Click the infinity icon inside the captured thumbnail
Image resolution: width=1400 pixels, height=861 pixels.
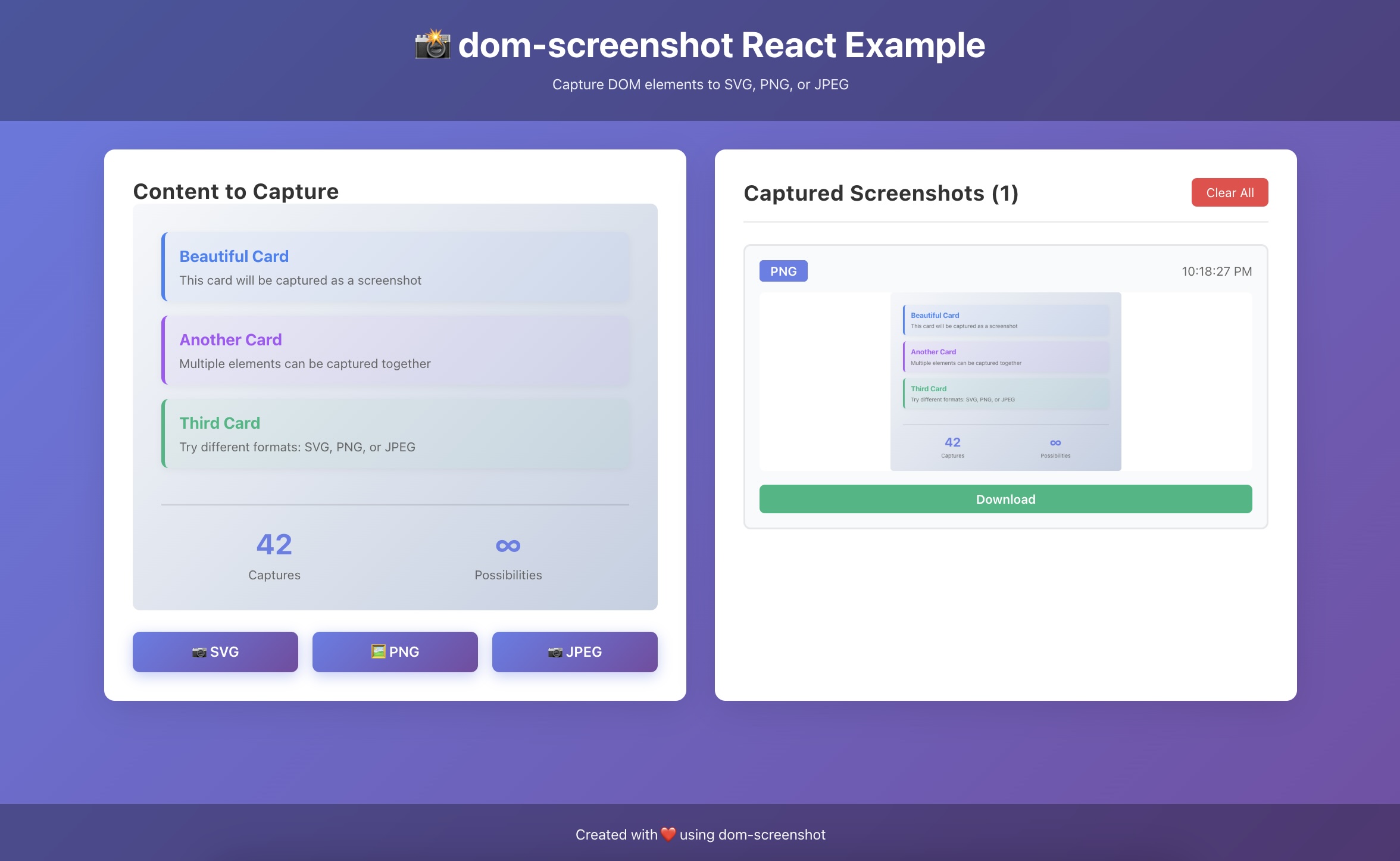point(1055,442)
